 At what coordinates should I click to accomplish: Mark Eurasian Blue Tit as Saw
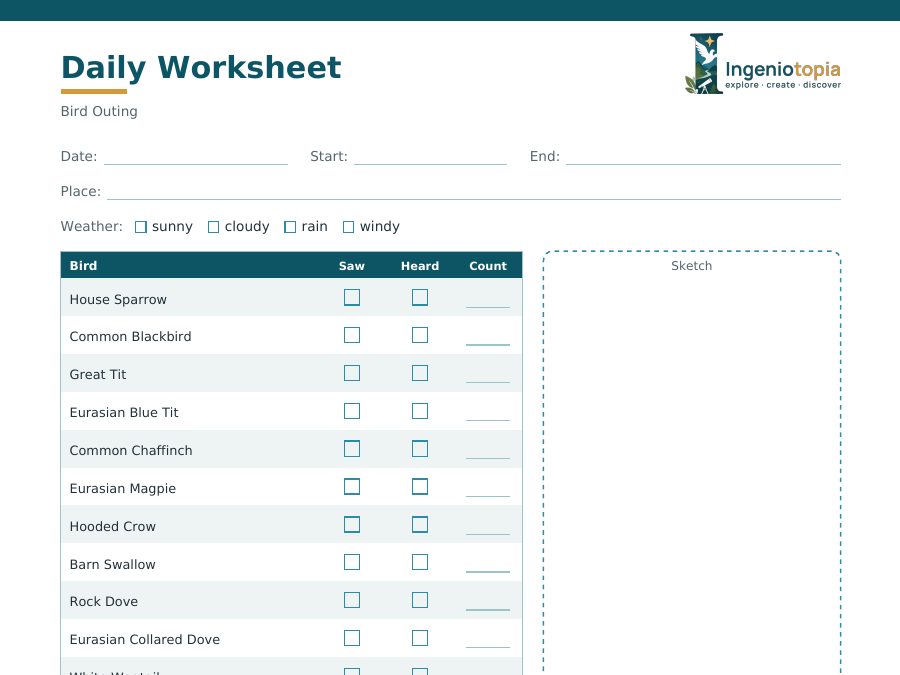[x=352, y=411]
